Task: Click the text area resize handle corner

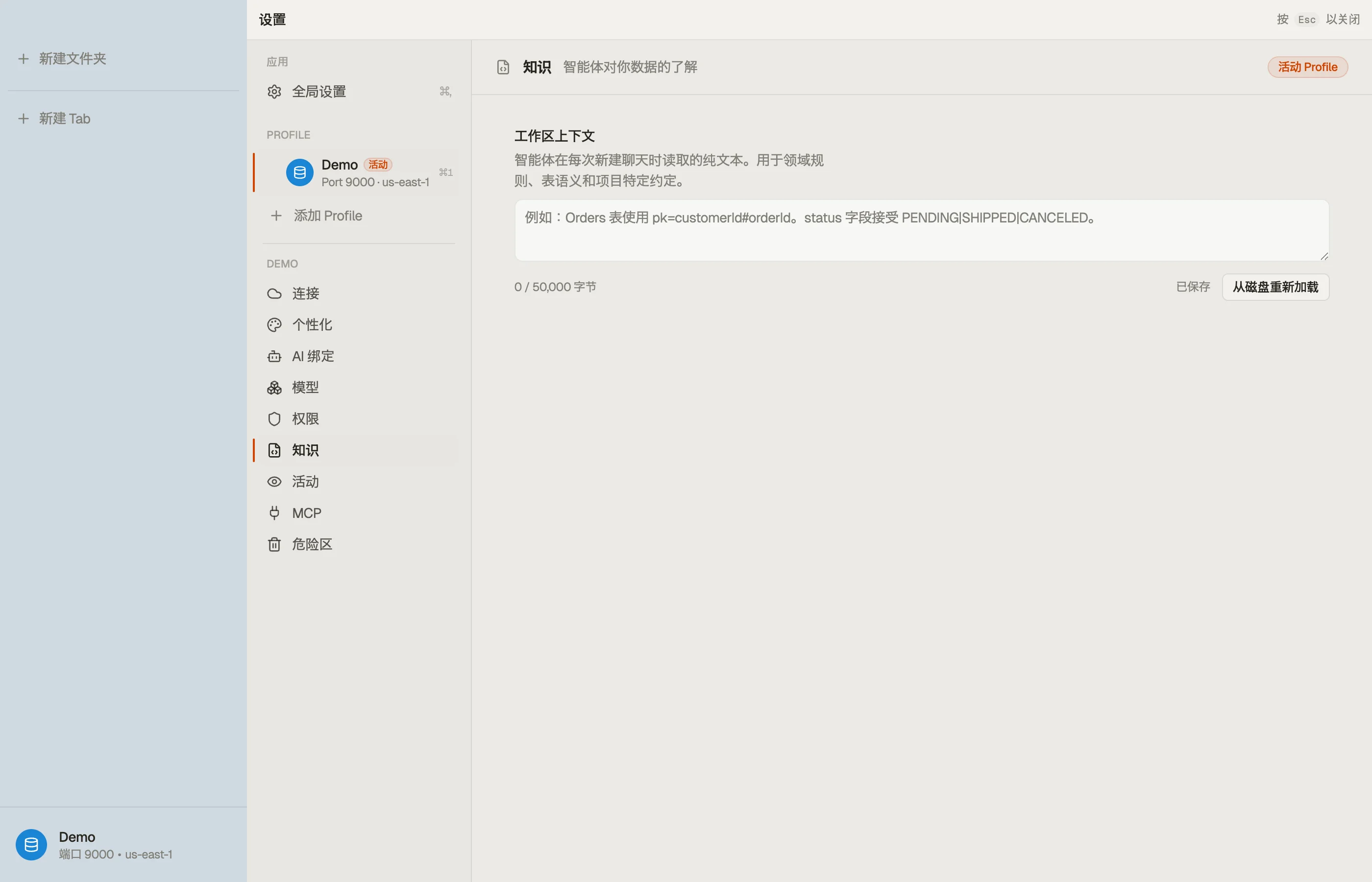Action: (x=1324, y=256)
